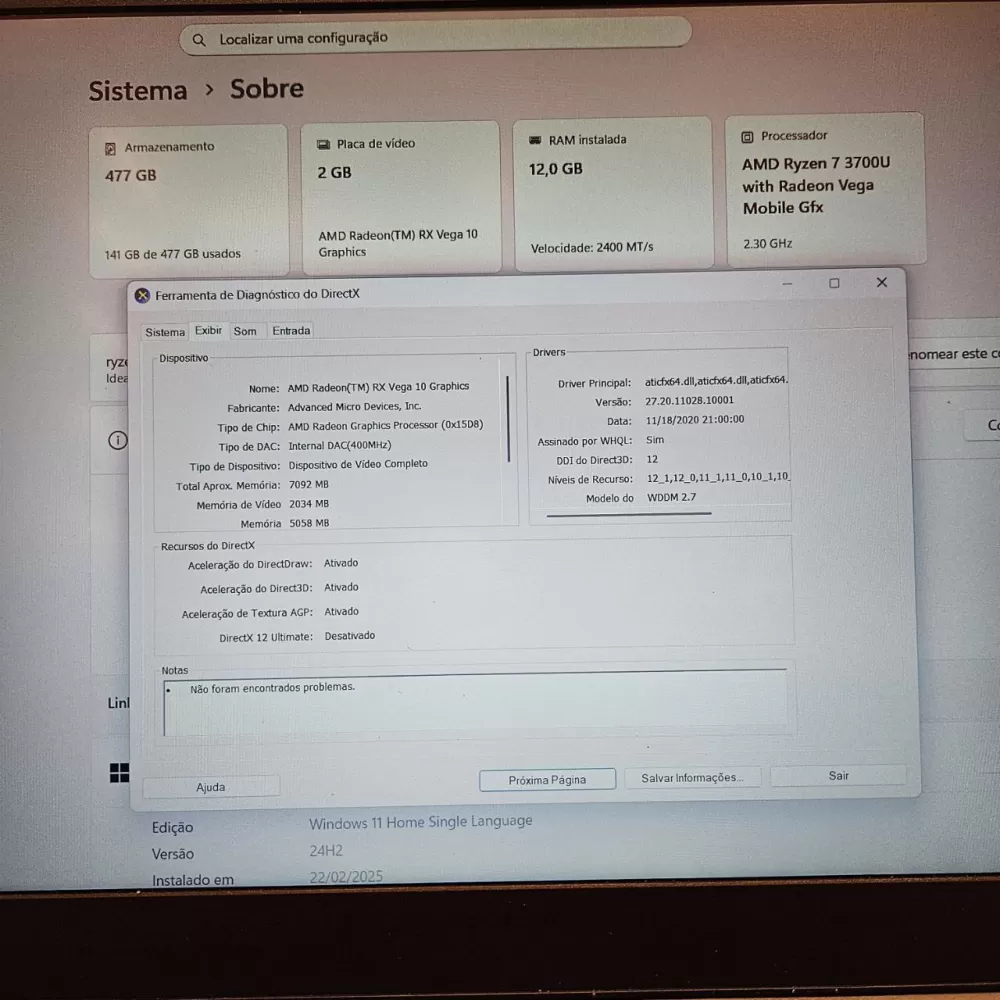Click the search magnifier icon in Settings
Screen dimensions: 1000x1000
point(199,40)
